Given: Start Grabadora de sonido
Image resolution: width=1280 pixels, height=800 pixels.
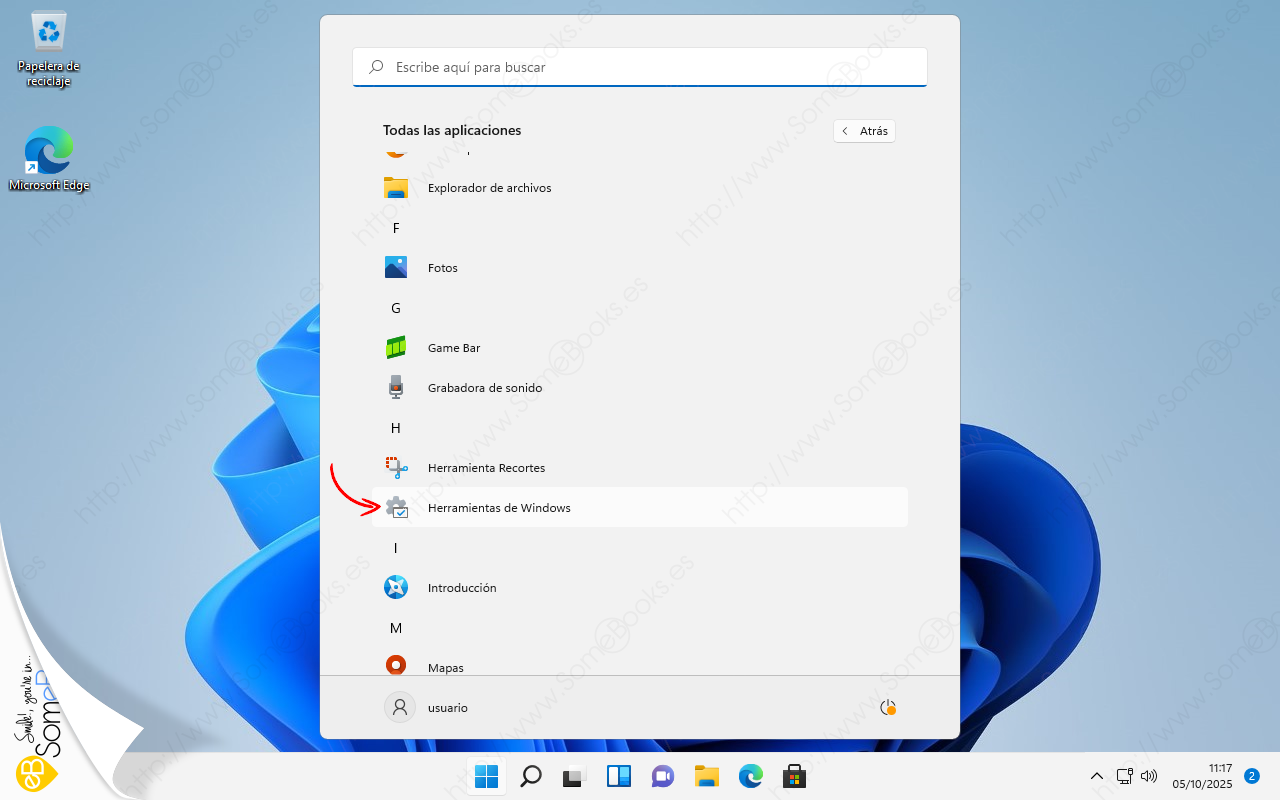Looking at the screenshot, I should point(484,388).
